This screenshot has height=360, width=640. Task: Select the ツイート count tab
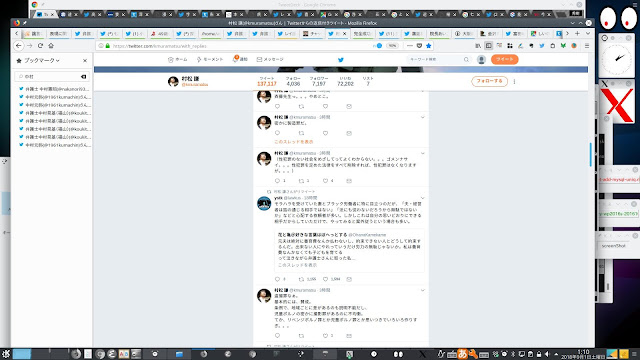267,81
